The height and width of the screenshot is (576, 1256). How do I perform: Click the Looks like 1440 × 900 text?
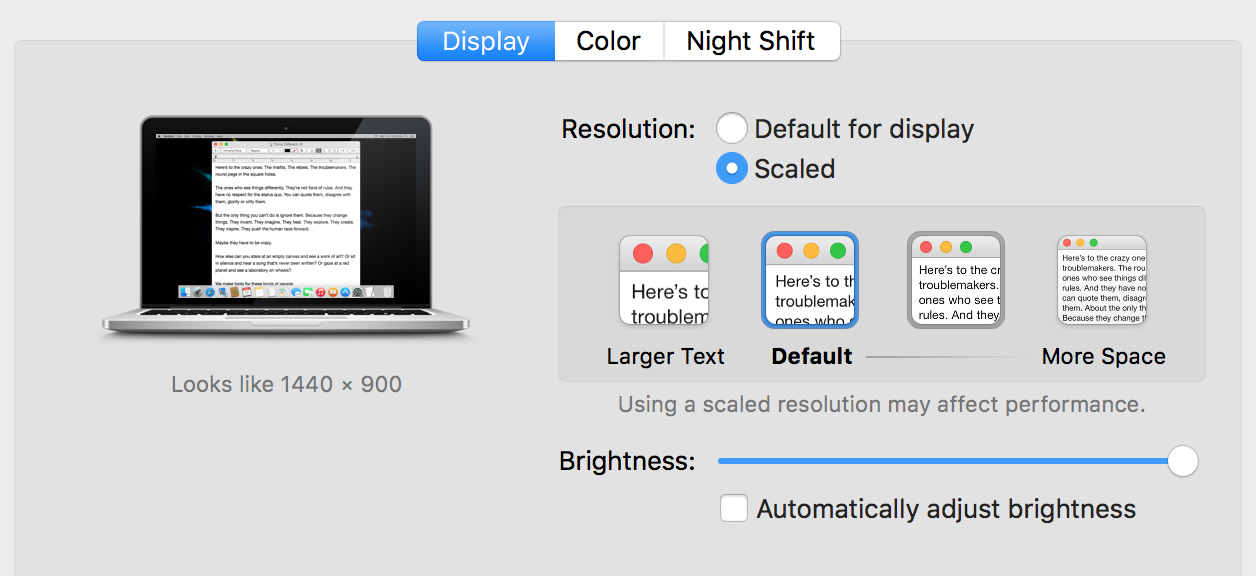(x=286, y=384)
